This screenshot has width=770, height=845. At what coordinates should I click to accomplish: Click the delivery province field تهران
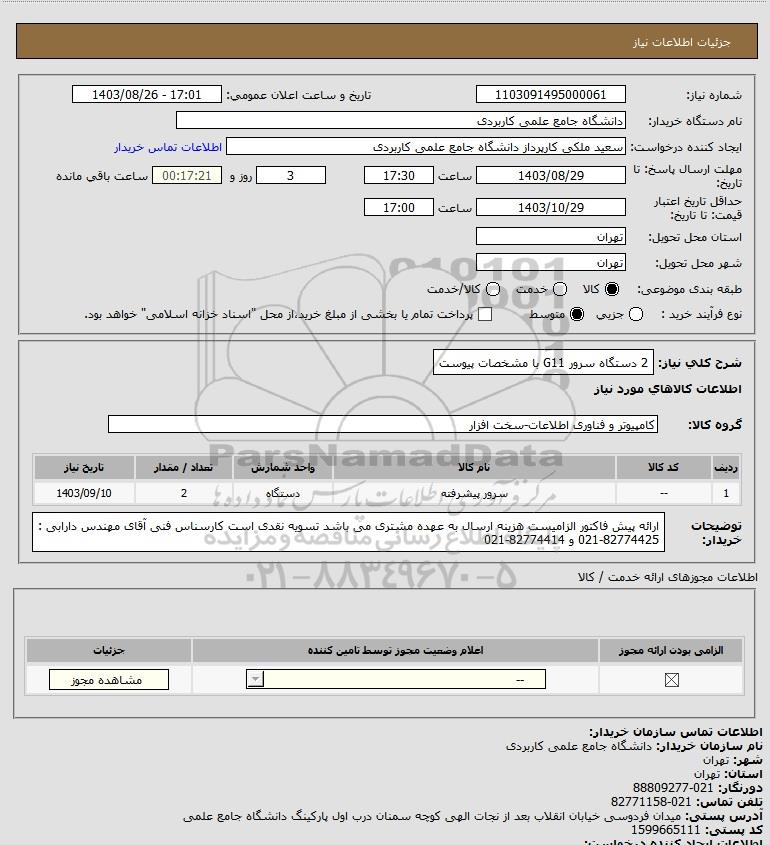tap(551, 237)
